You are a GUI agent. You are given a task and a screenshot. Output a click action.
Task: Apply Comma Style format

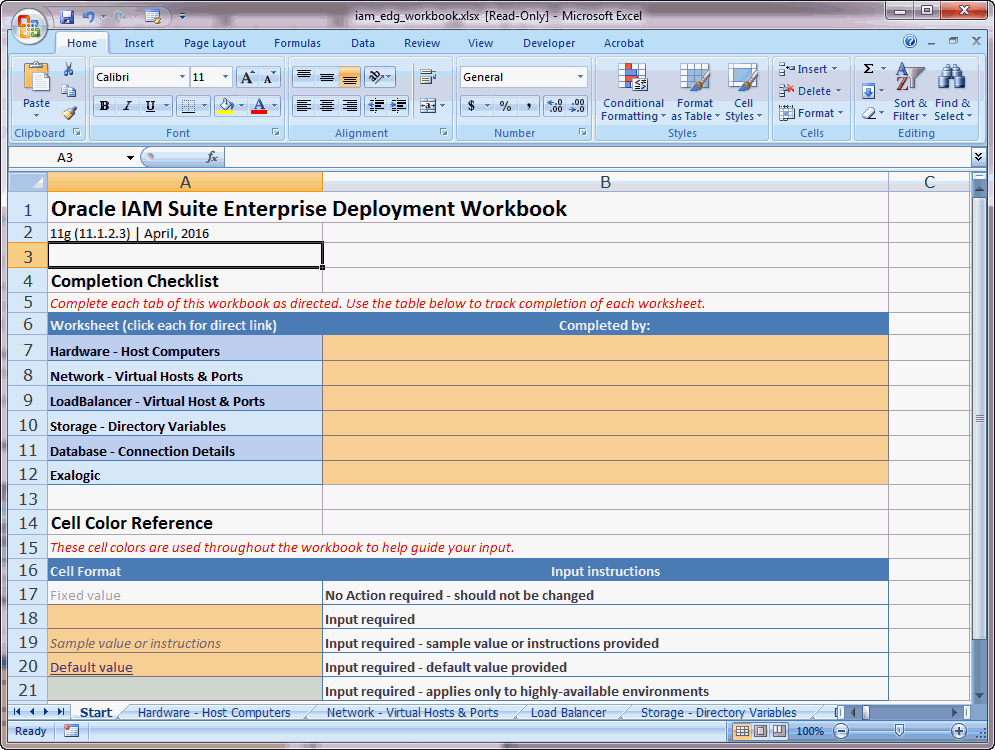point(528,106)
